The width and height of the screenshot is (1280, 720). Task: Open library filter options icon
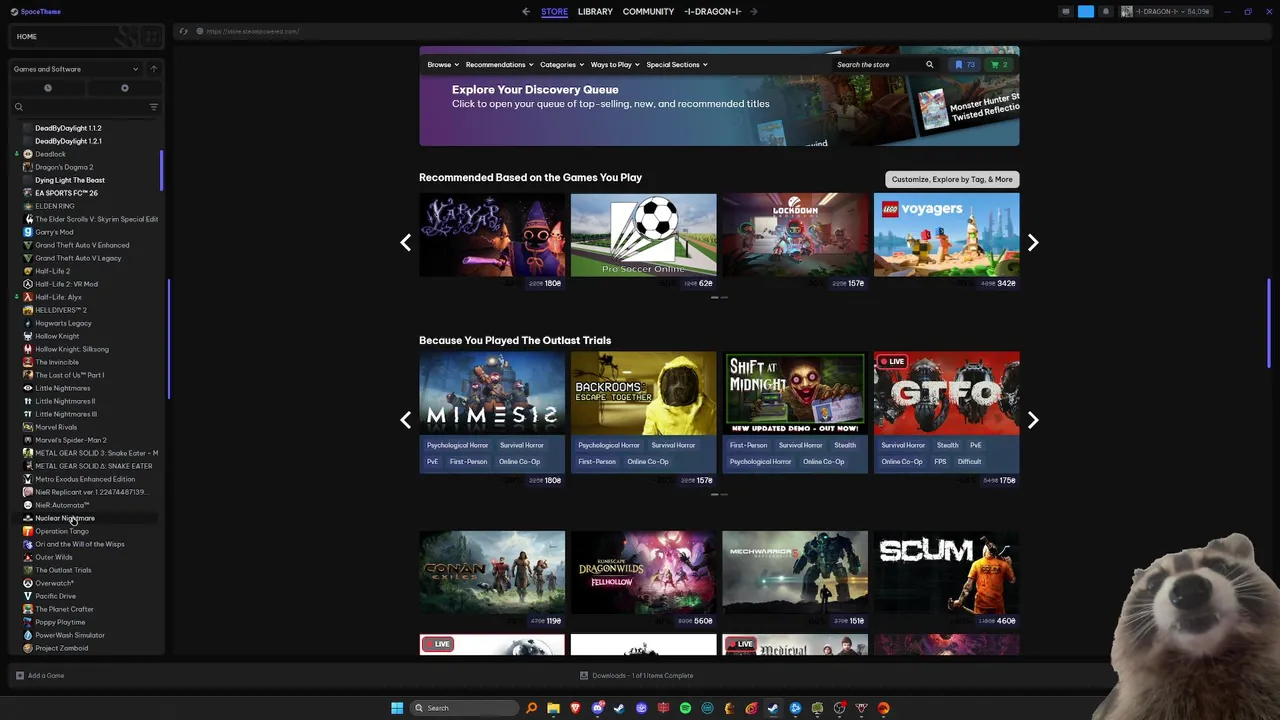tap(153, 107)
